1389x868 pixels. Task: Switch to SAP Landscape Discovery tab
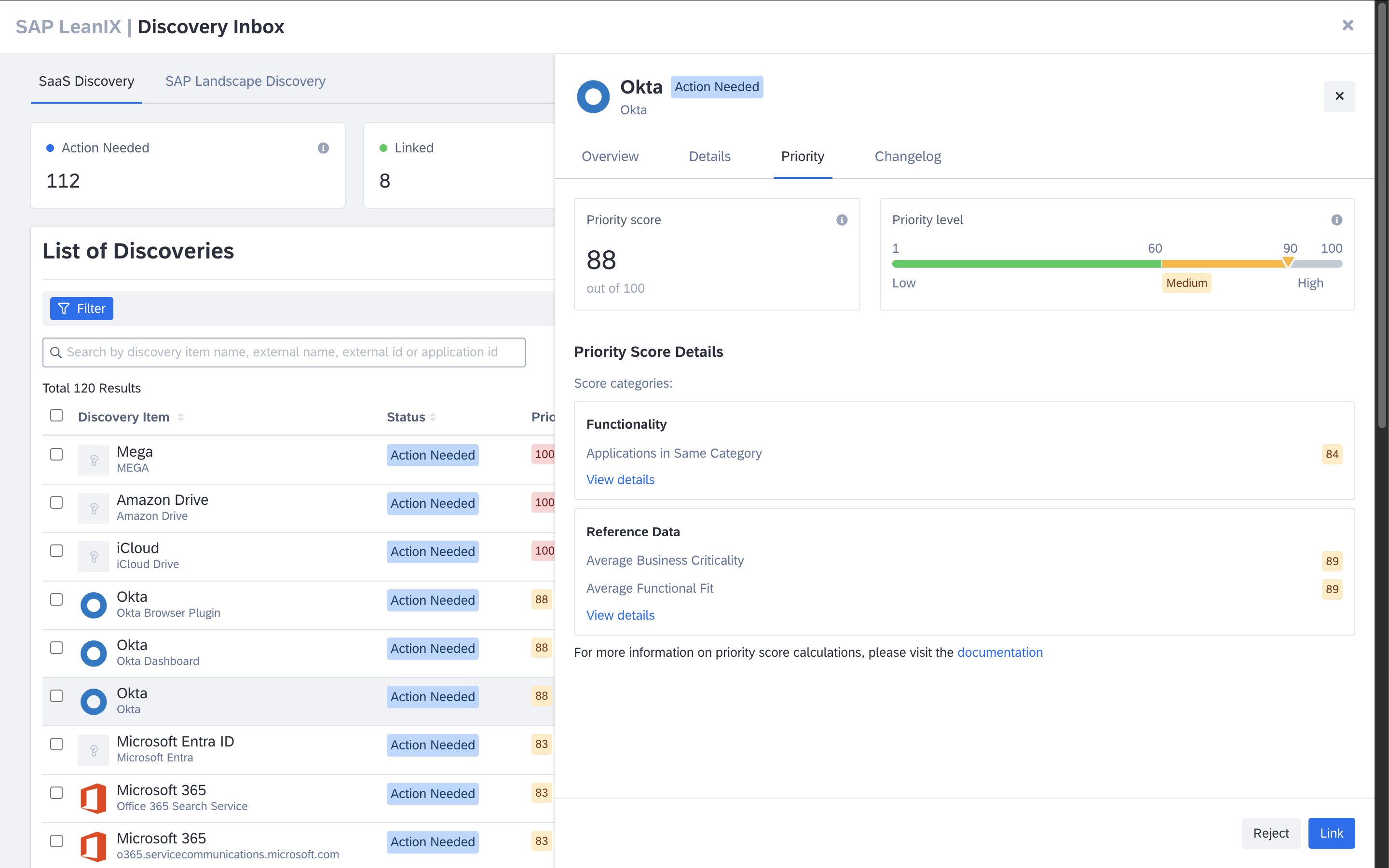click(245, 81)
